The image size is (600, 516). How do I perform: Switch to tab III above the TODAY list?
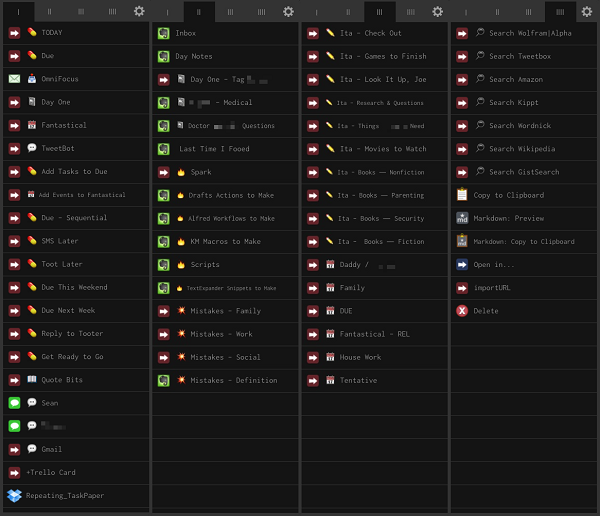click(x=81, y=11)
